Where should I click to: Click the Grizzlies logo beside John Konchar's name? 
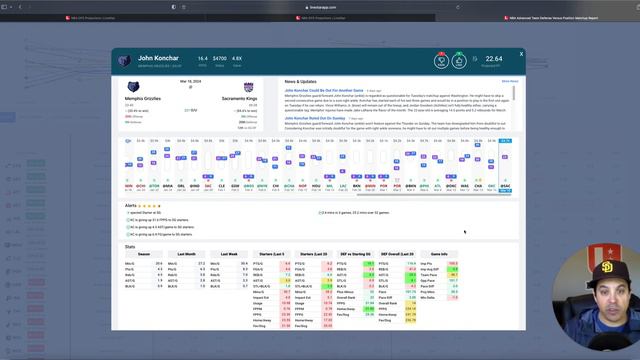coord(124,61)
